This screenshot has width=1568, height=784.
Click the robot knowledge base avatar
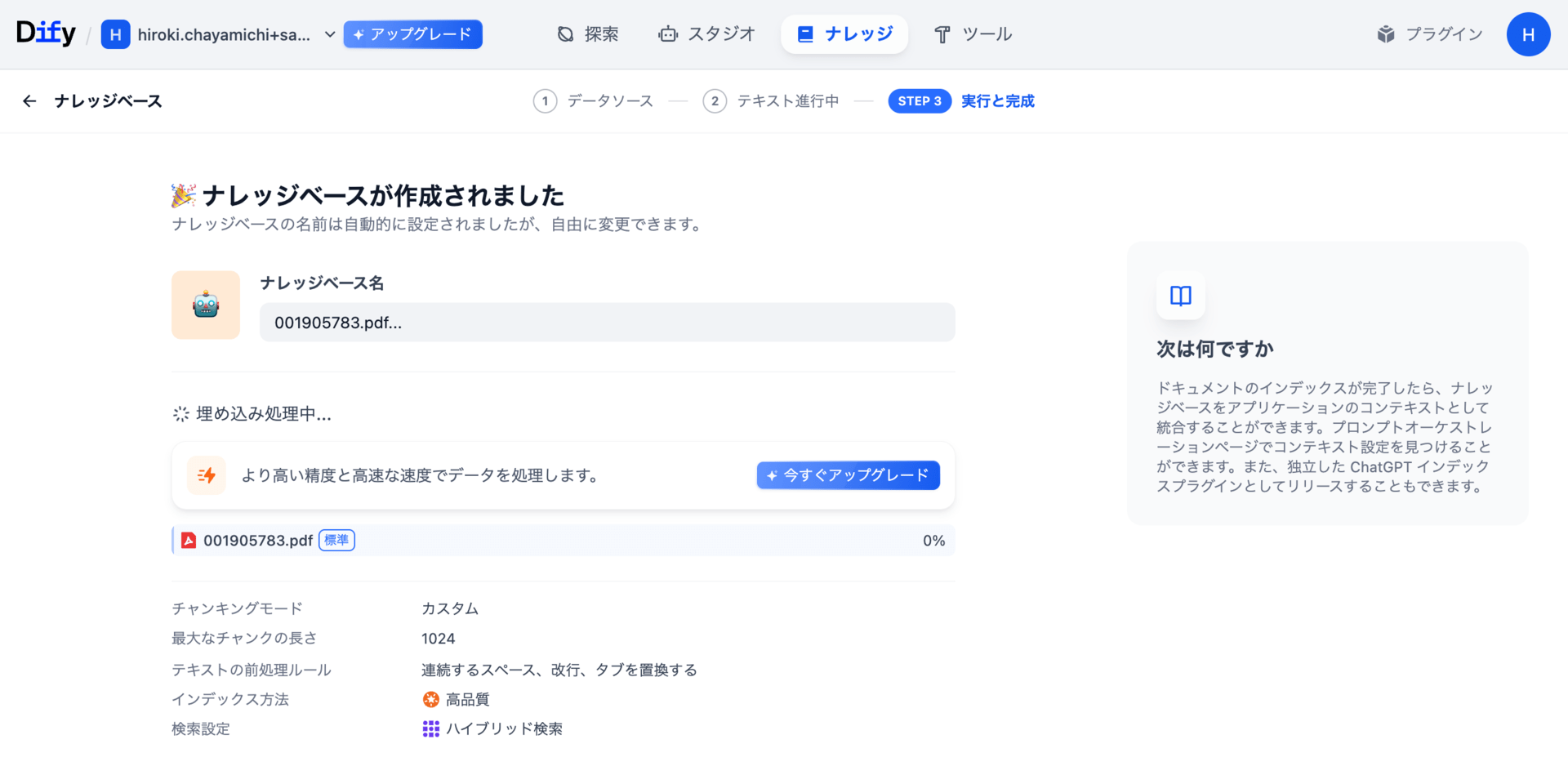[205, 305]
